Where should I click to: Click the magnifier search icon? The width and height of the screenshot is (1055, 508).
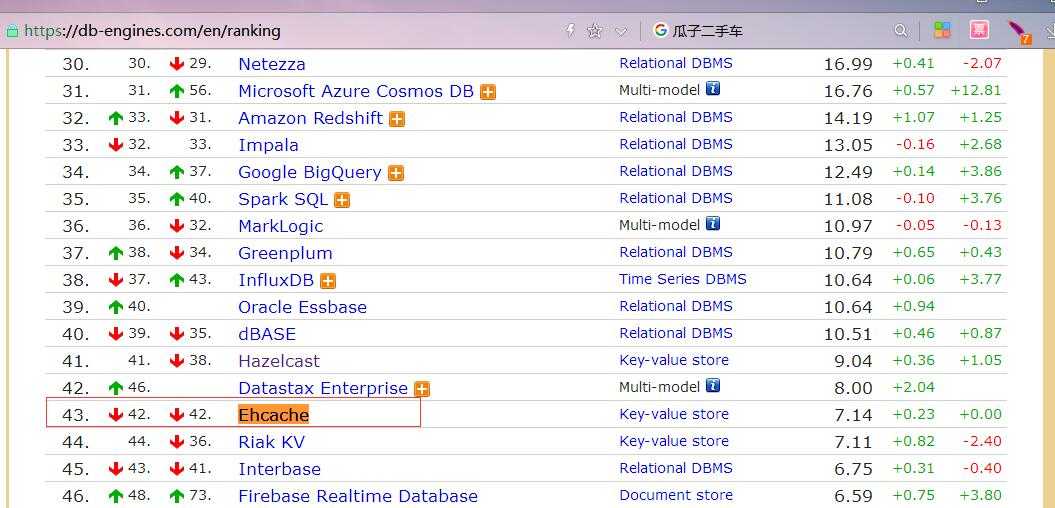tap(900, 31)
